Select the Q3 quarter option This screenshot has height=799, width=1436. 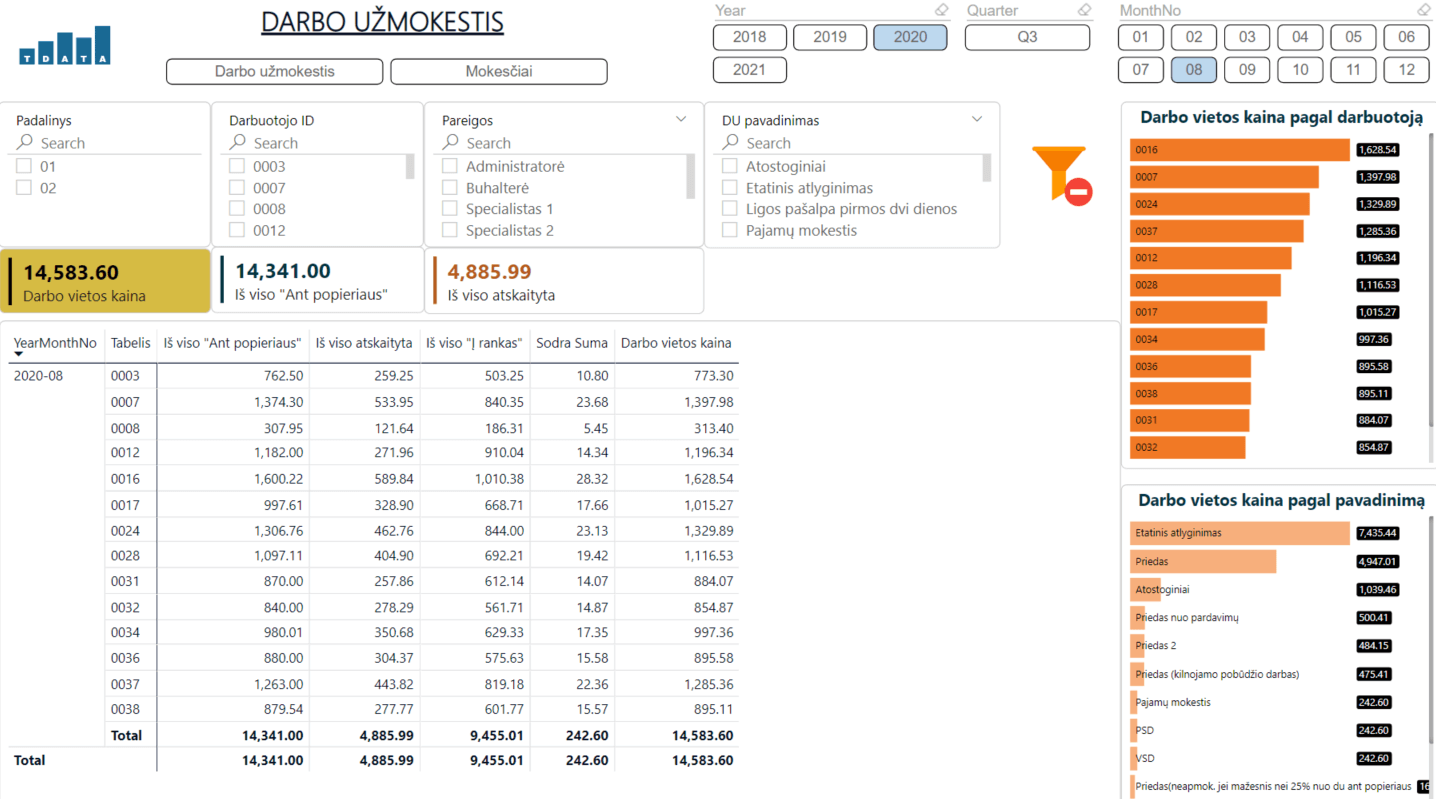(1027, 37)
